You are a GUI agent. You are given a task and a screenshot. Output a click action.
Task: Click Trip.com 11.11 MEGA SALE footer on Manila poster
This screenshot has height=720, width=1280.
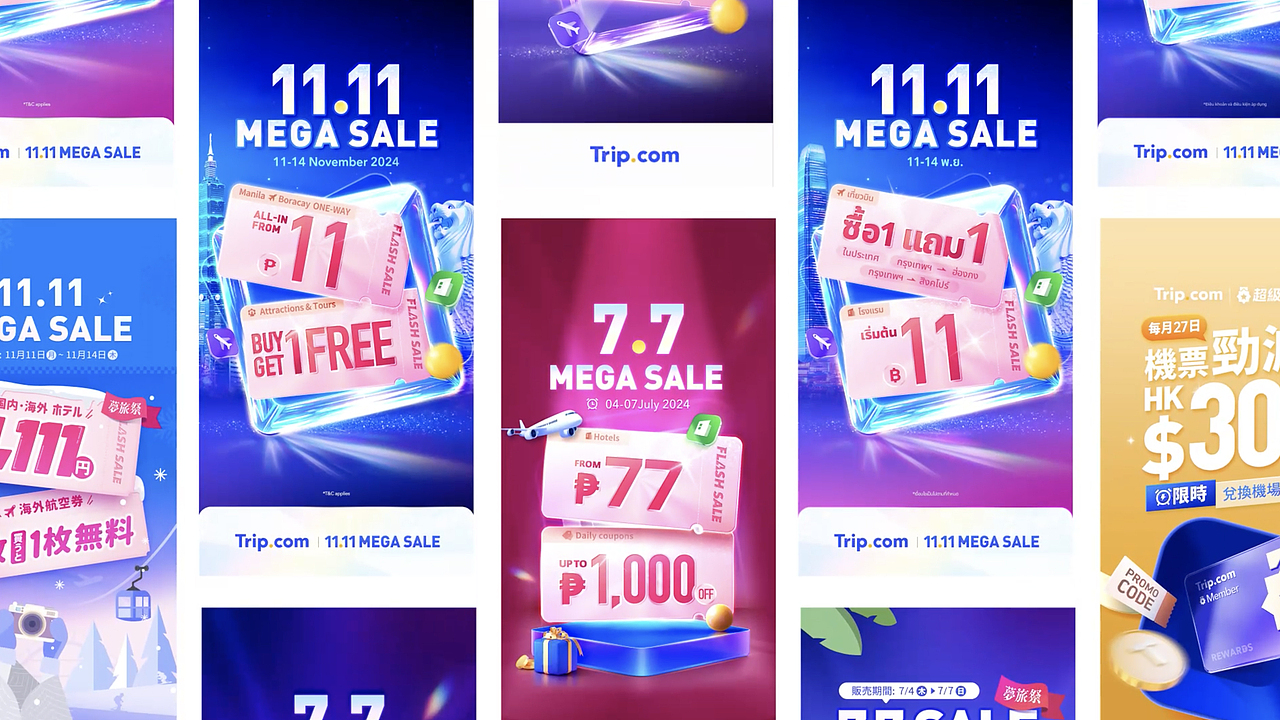click(337, 541)
